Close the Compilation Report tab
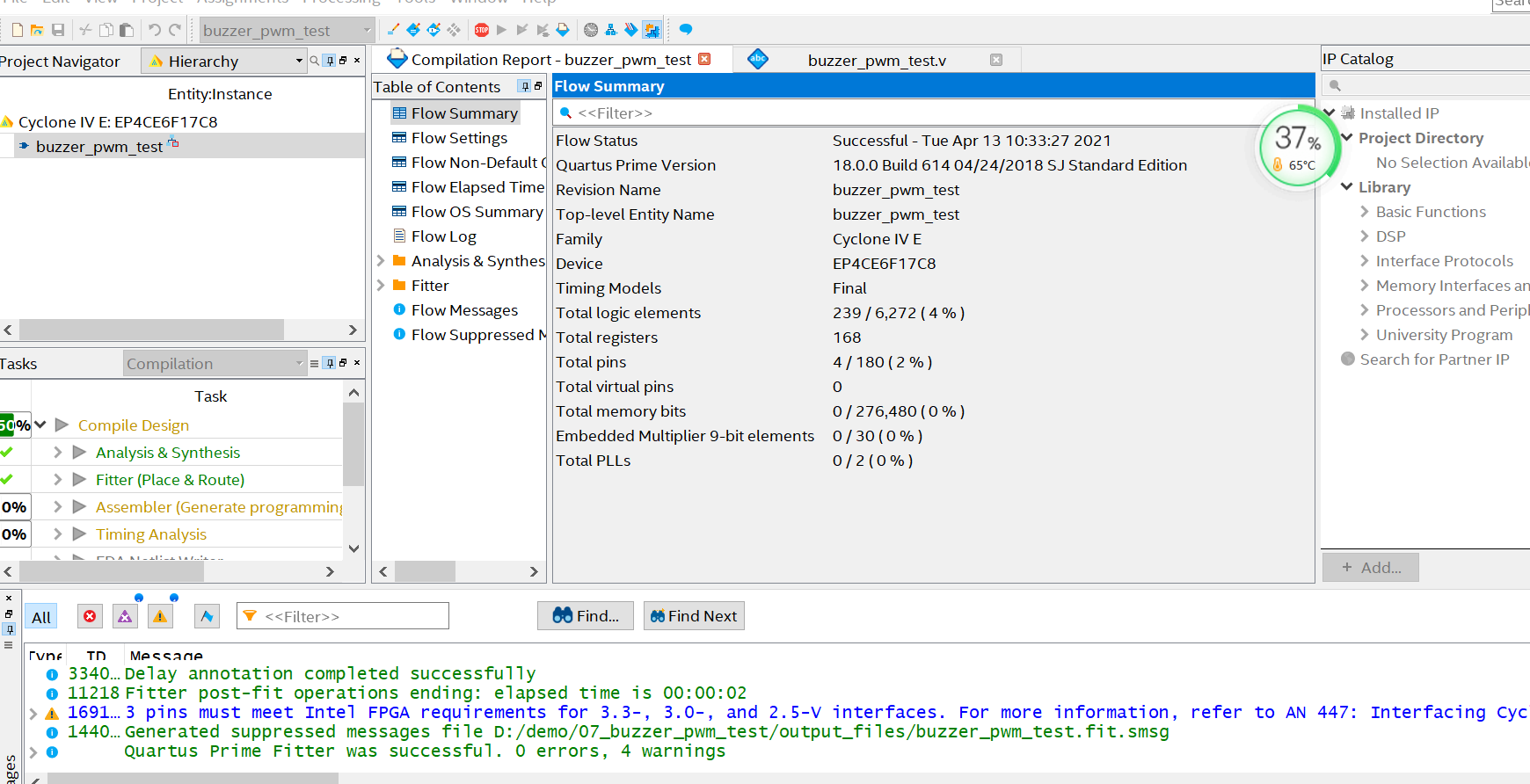The height and width of the screenshot is (784, 1530). 704,59
